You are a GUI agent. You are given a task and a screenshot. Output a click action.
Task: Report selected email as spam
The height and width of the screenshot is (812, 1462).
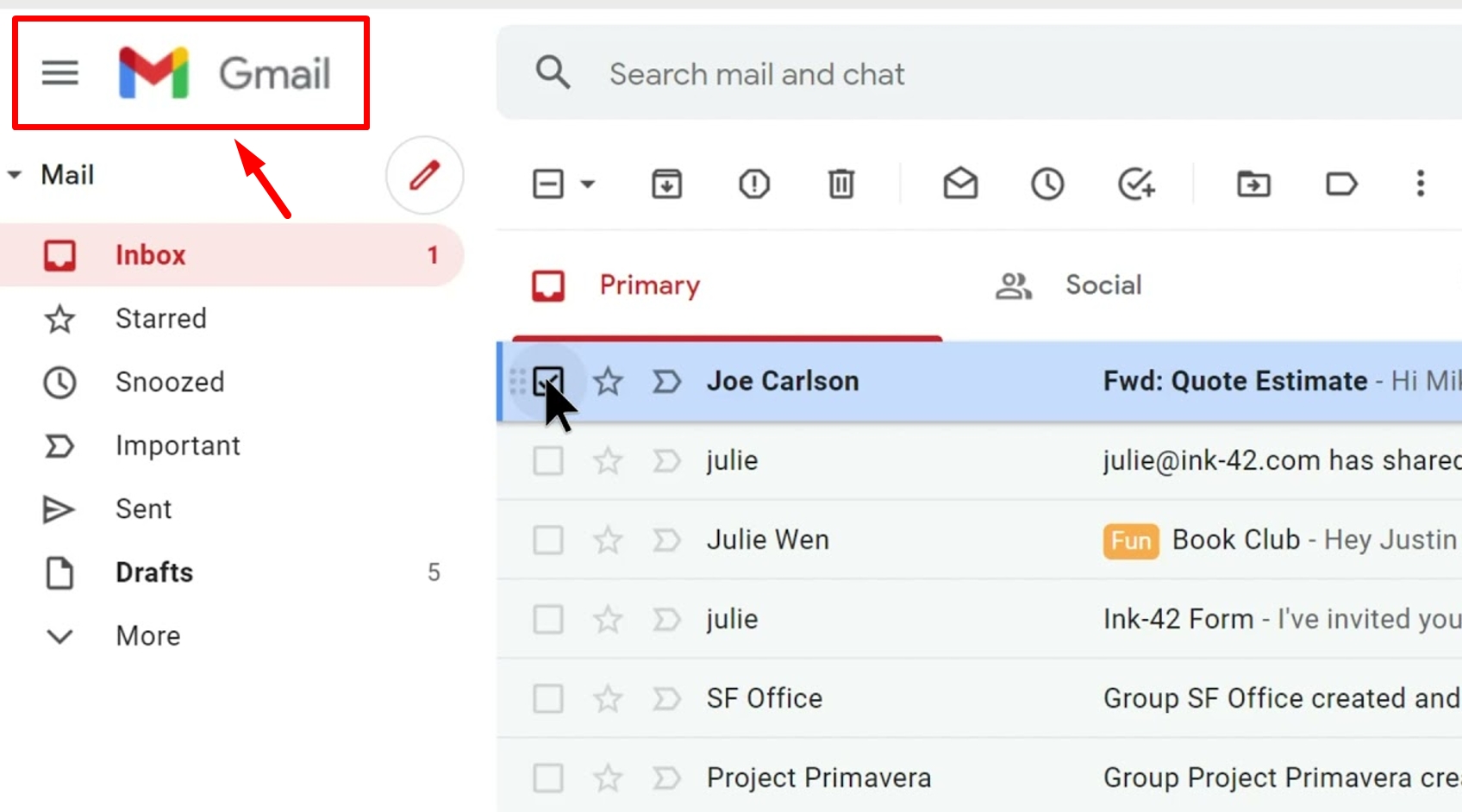[x=754, y=184]
